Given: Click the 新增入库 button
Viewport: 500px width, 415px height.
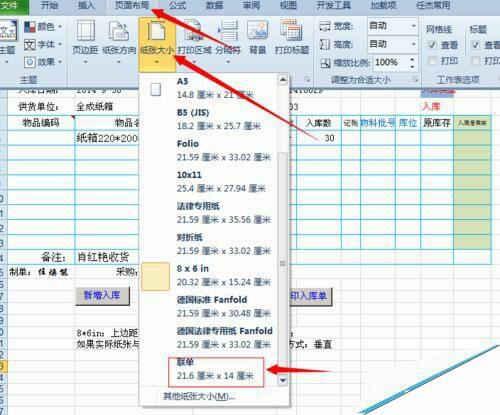Looking at the screenshot, I should [102, 296].
